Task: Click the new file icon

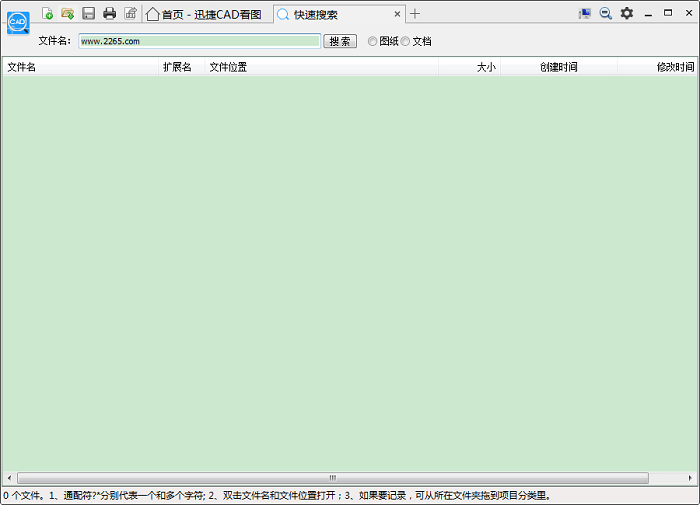Action: pyautogui.click(x=47, y=14)
